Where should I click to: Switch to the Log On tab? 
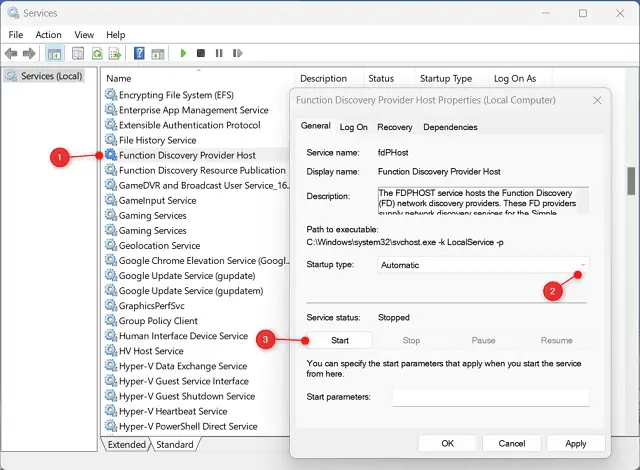pos(353,127)
